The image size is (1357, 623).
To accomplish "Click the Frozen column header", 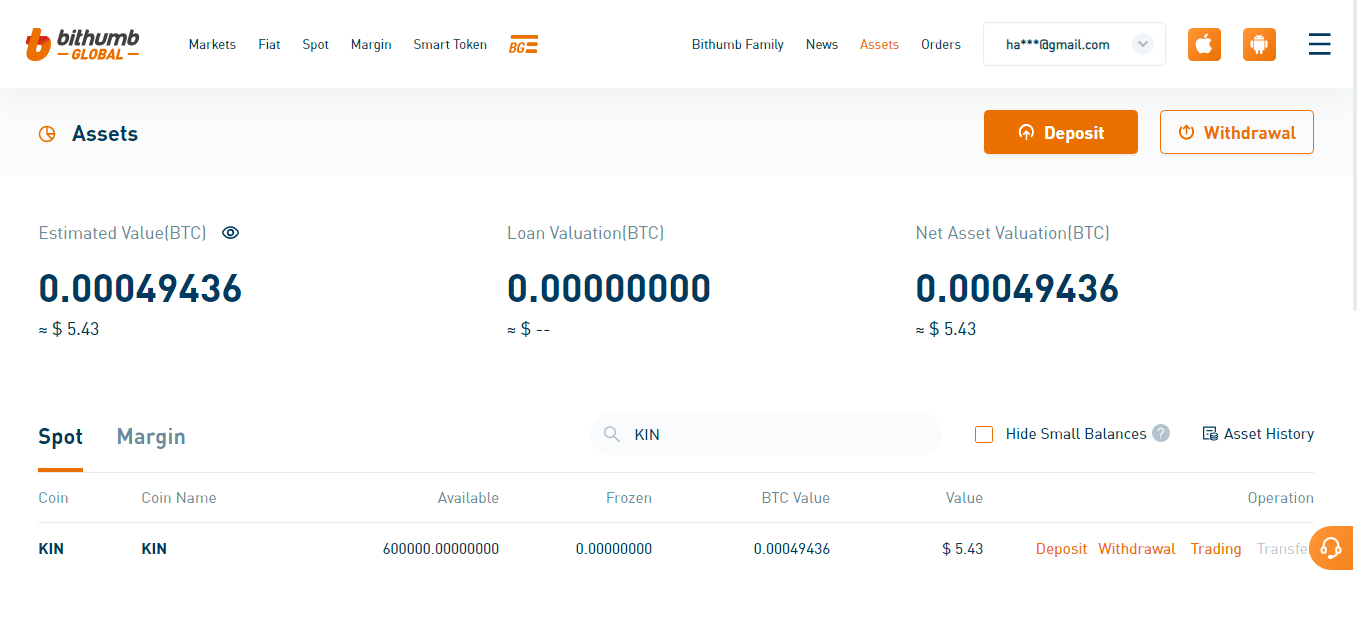I will point(629,498).
